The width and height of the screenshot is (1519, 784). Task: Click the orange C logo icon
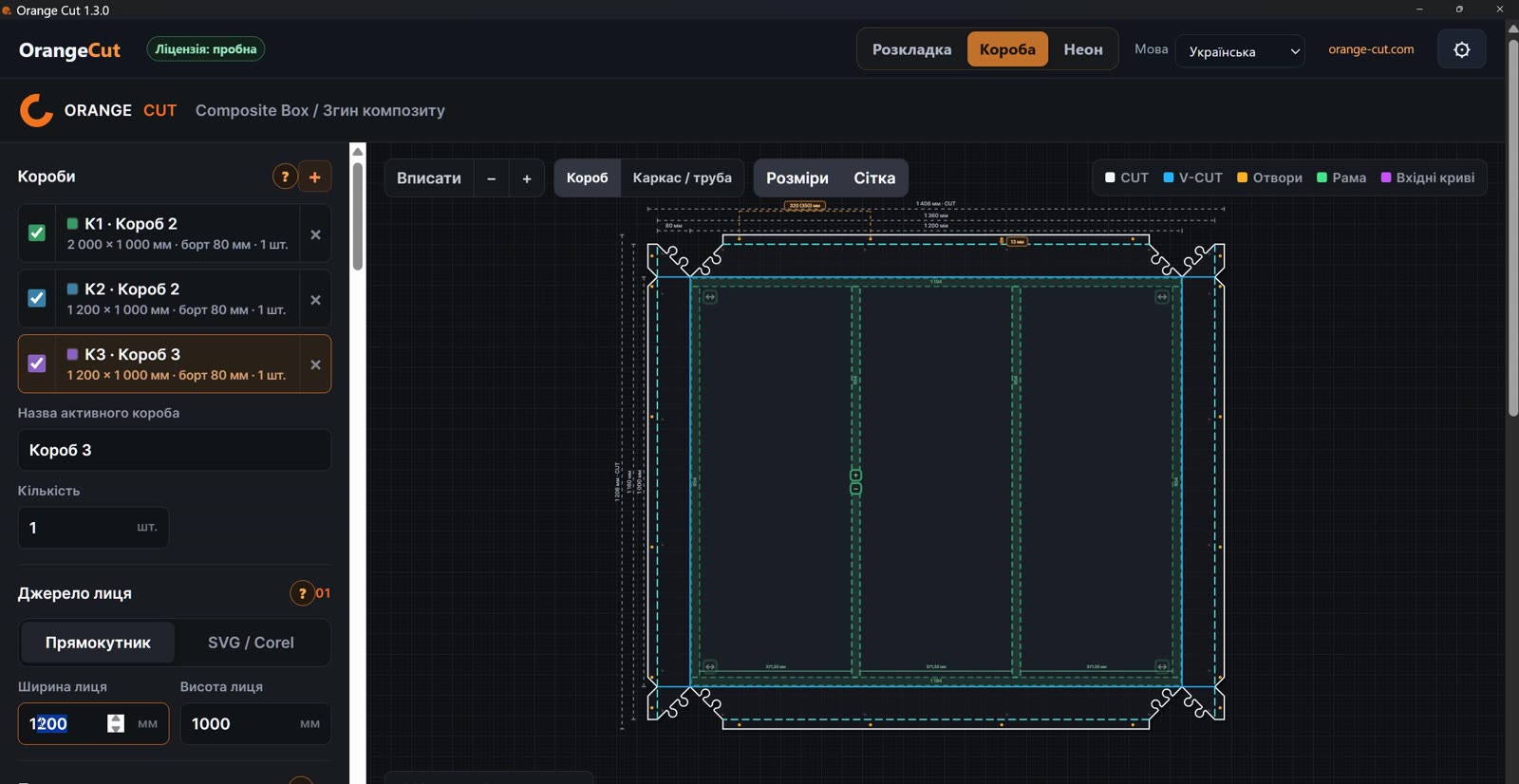pyautogui.click(x=36, y=110)
